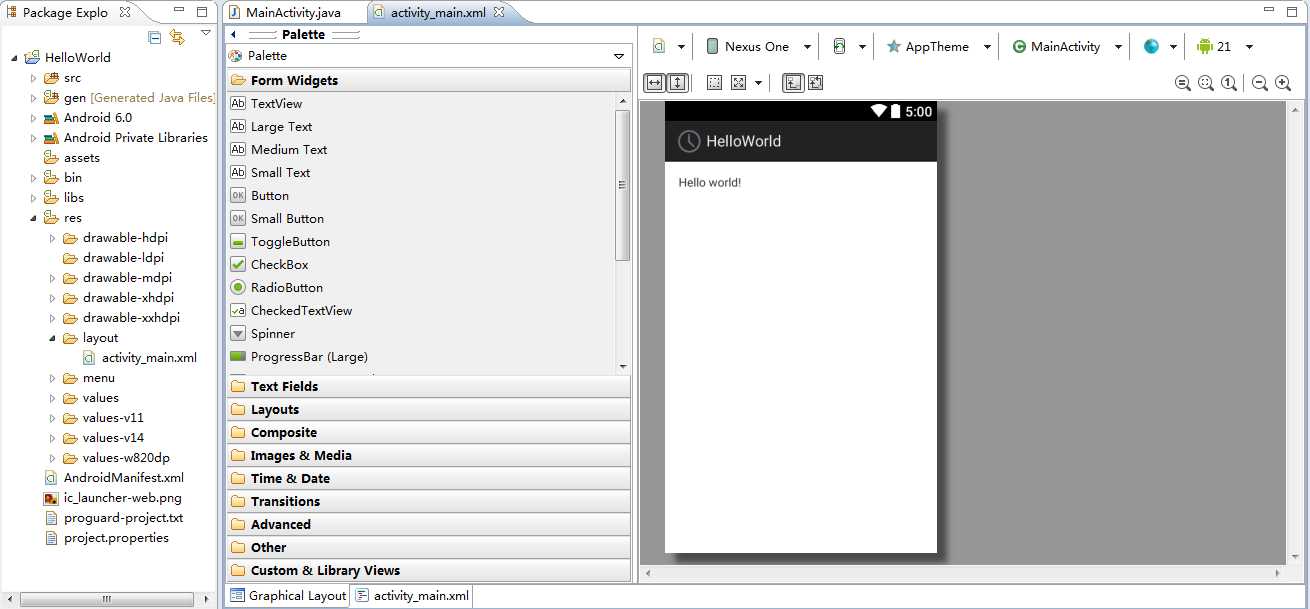Open the configuration file icon dropdown

(x=670, y=47)
